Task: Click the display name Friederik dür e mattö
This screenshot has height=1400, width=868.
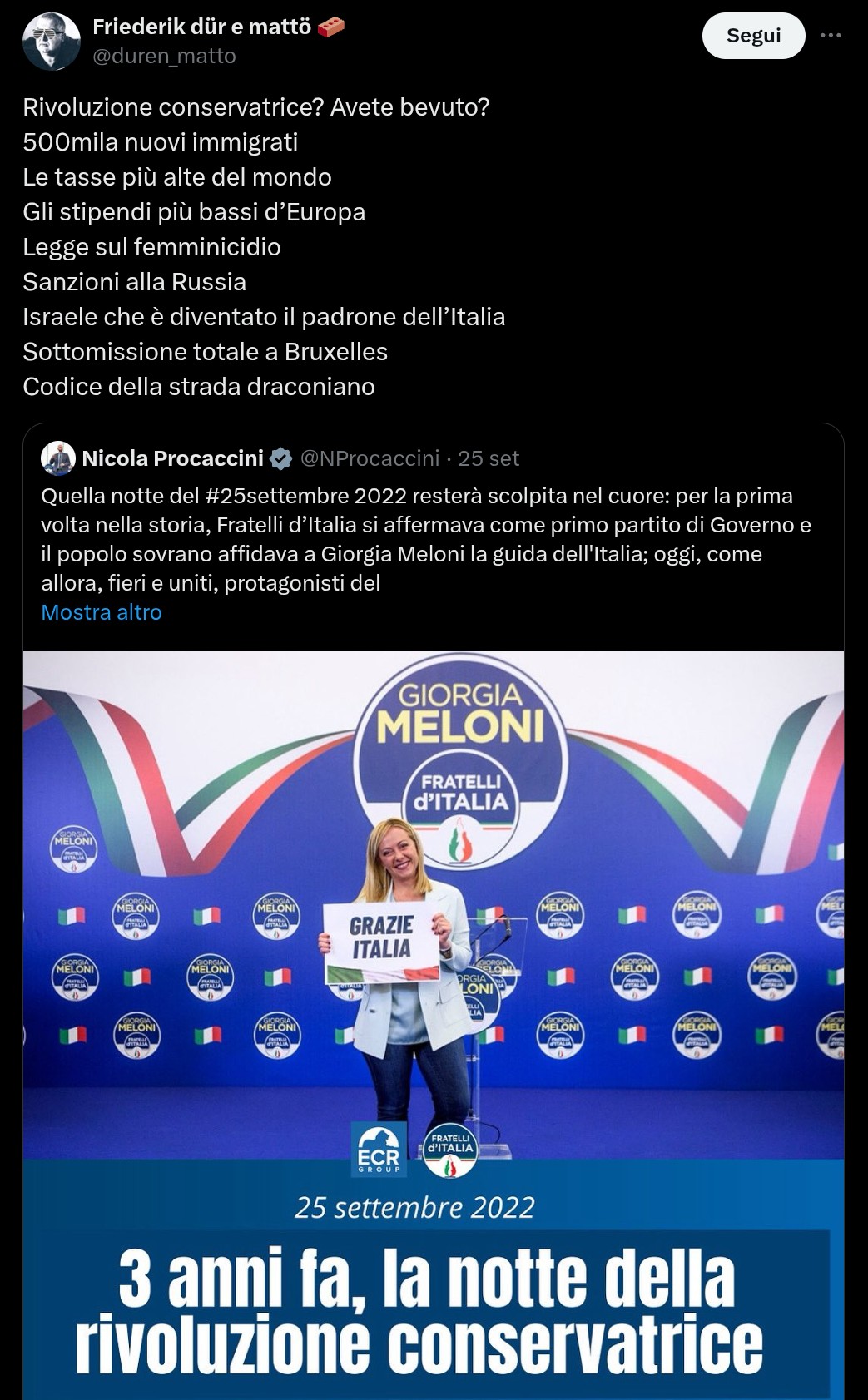Action: 201,27
